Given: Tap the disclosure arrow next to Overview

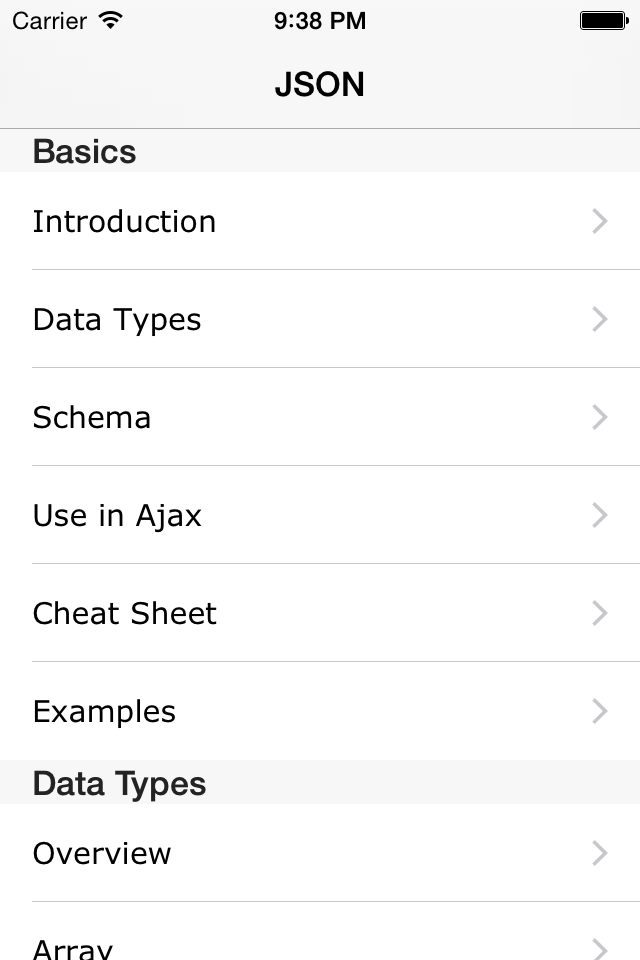Looking at the screenshot, I should coord(600,853).
